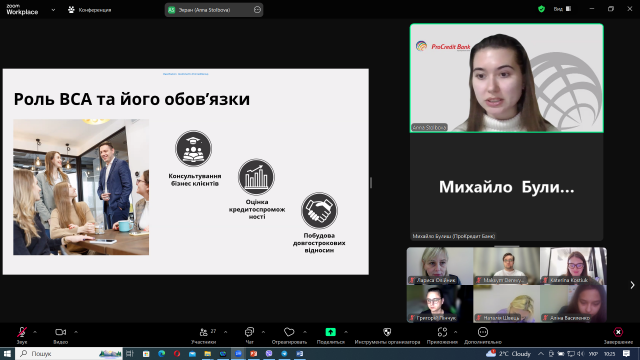This screenshot has height=360, width=640.
Task: Click the divider handle between slide and videos
Action: pyautogui.click(x=371, y=183)
